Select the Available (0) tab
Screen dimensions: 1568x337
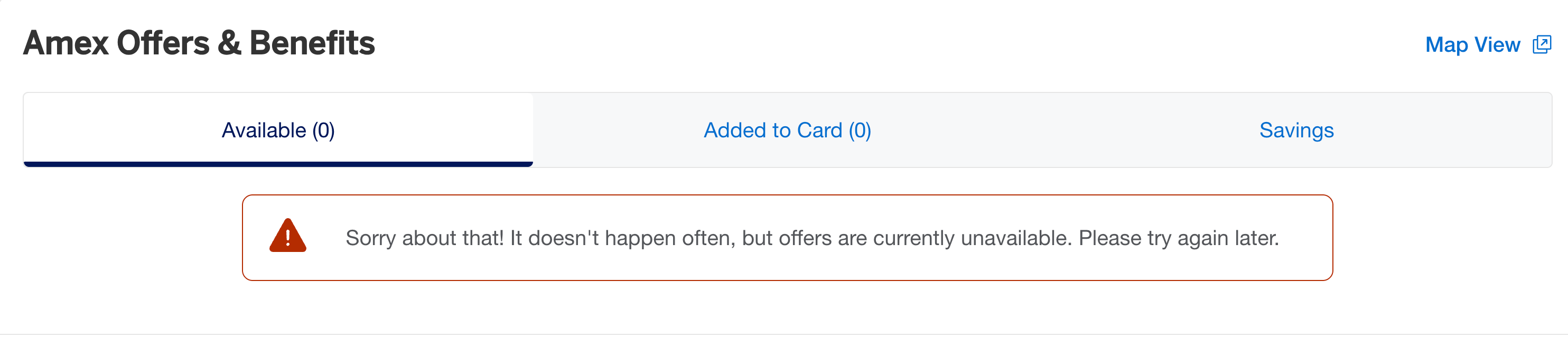(277, 130)
